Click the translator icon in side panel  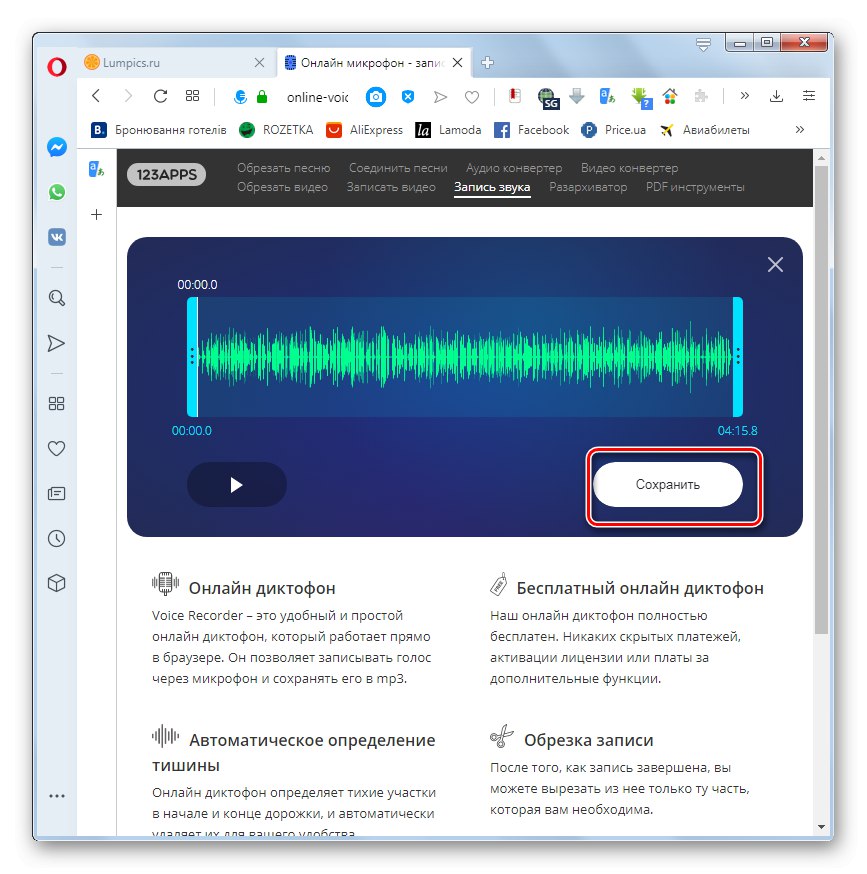pyautogui.click(x=96, y=169)
